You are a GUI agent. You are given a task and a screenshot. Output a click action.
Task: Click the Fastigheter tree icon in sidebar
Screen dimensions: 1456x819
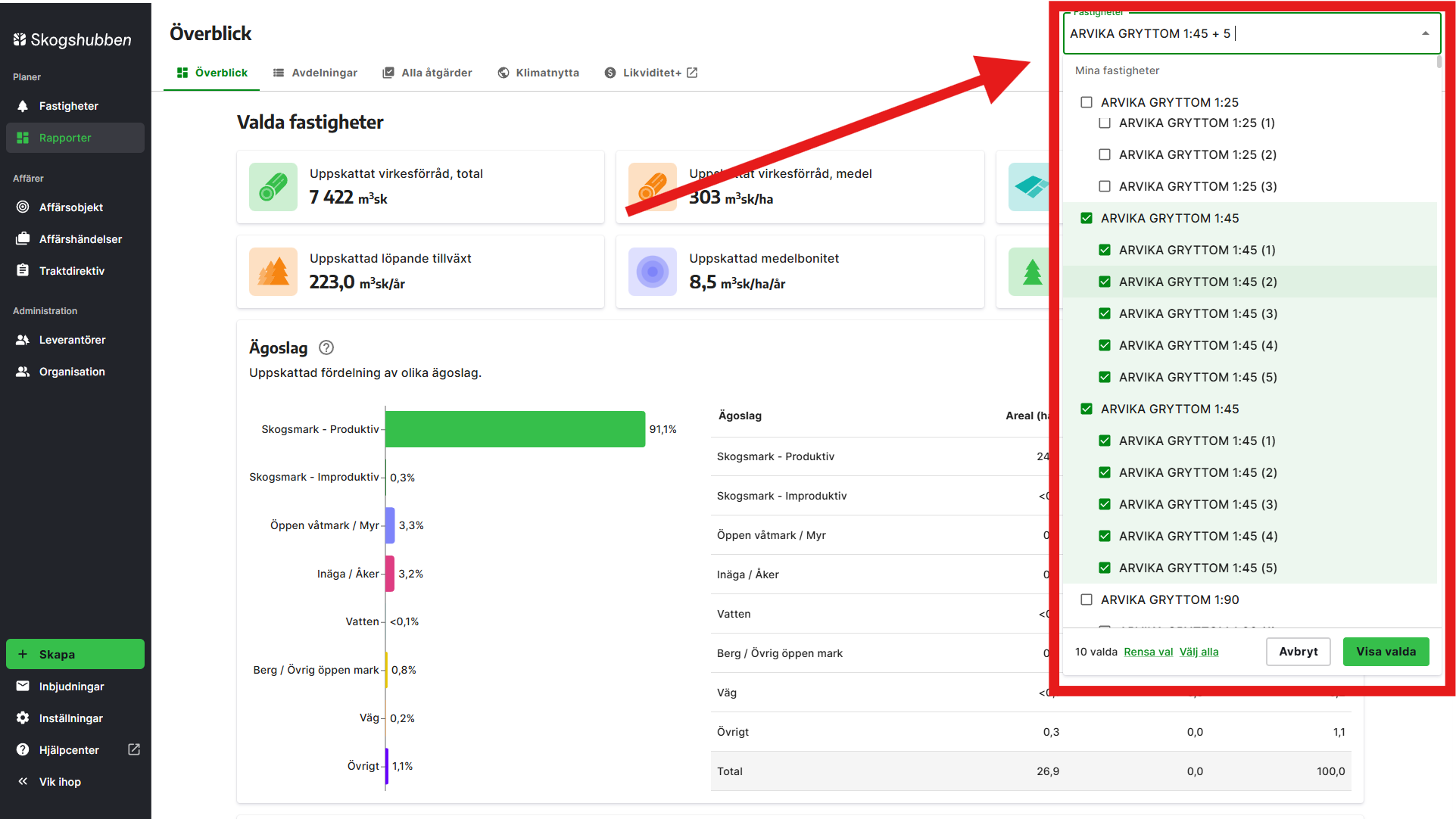[x=23, y=106]
